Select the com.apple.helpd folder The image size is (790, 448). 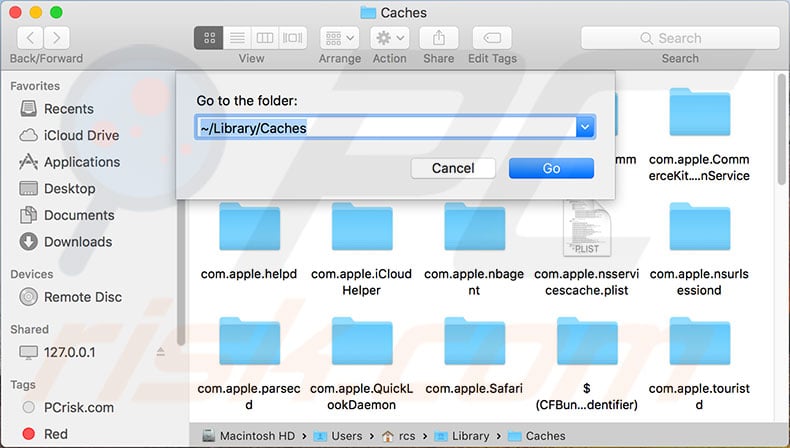(249, 241)
